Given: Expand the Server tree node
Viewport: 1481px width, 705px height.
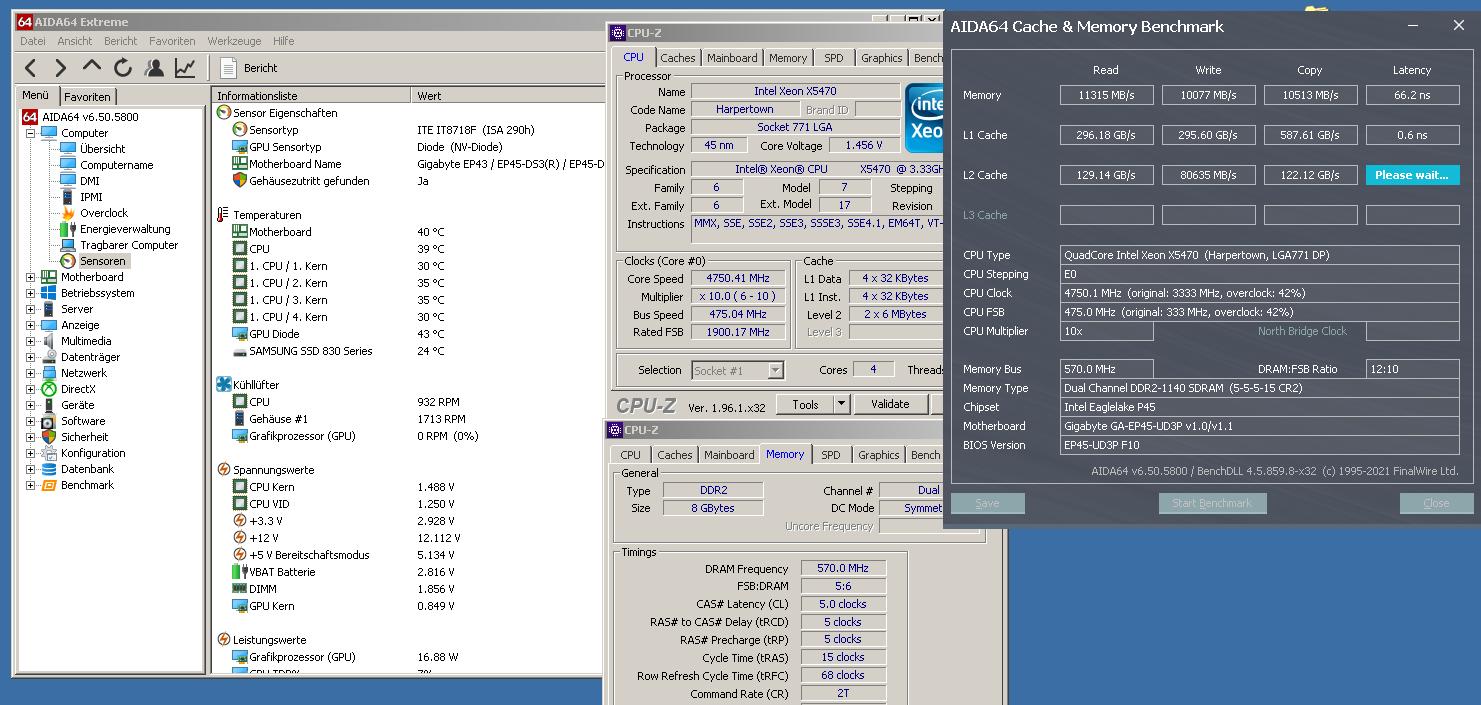Looking at the screenshot, I should click(x=30, y=309).
